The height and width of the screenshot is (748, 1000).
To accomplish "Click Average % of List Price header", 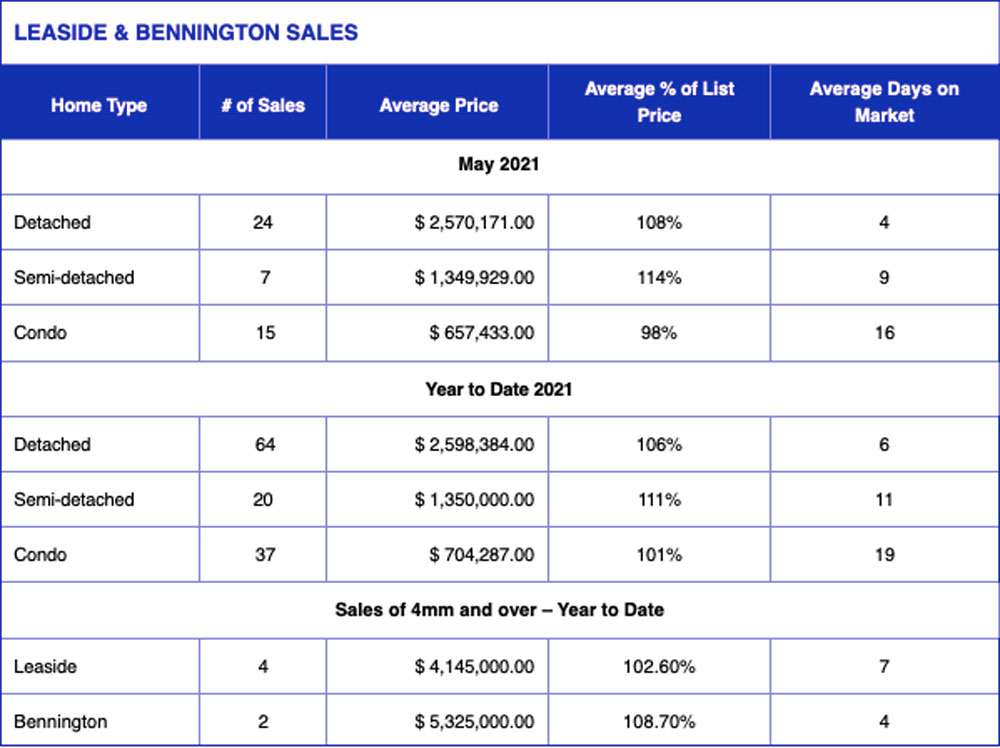I will coord(659,101).
